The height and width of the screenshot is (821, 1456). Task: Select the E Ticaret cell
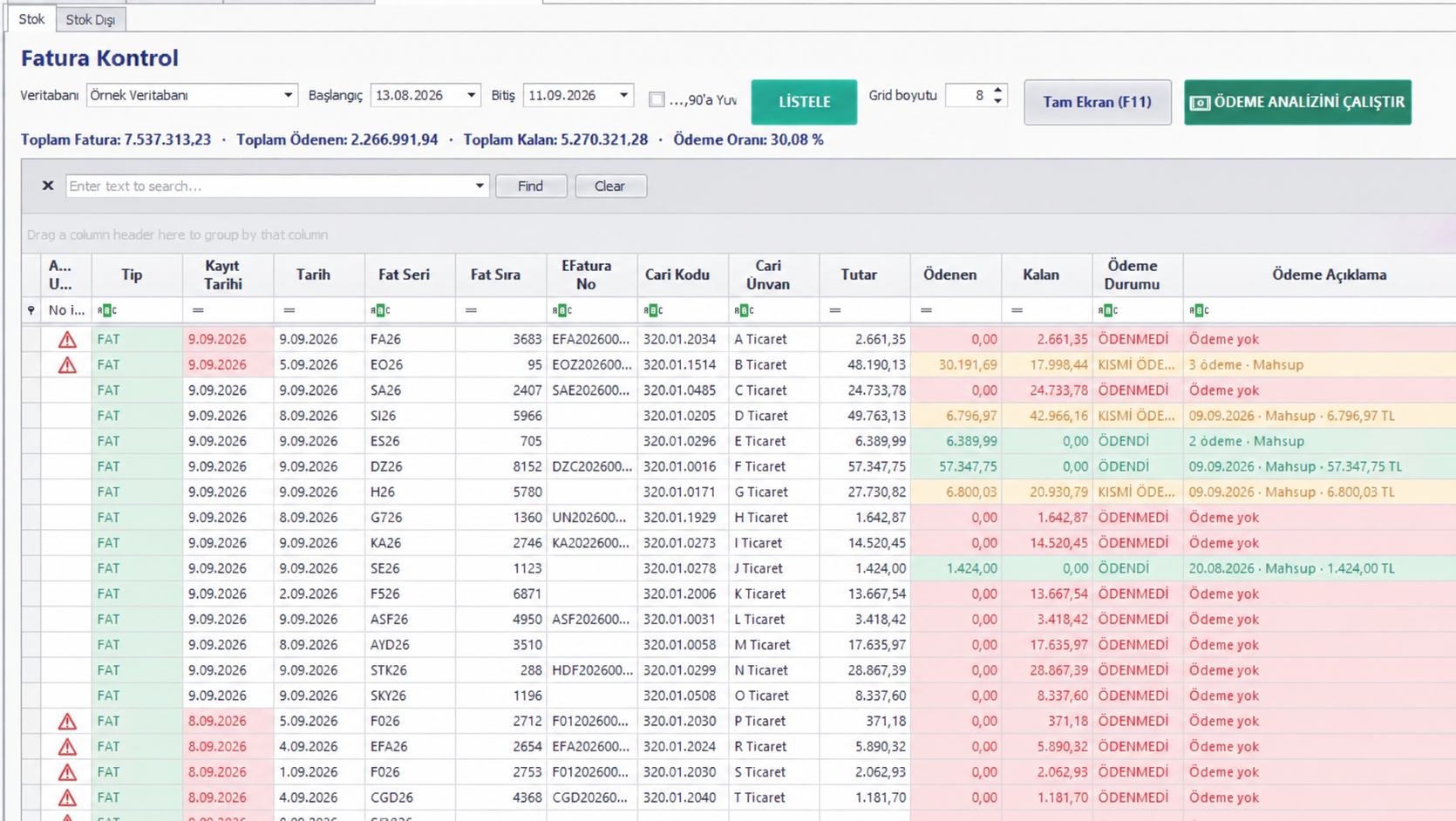coord(774,441)
